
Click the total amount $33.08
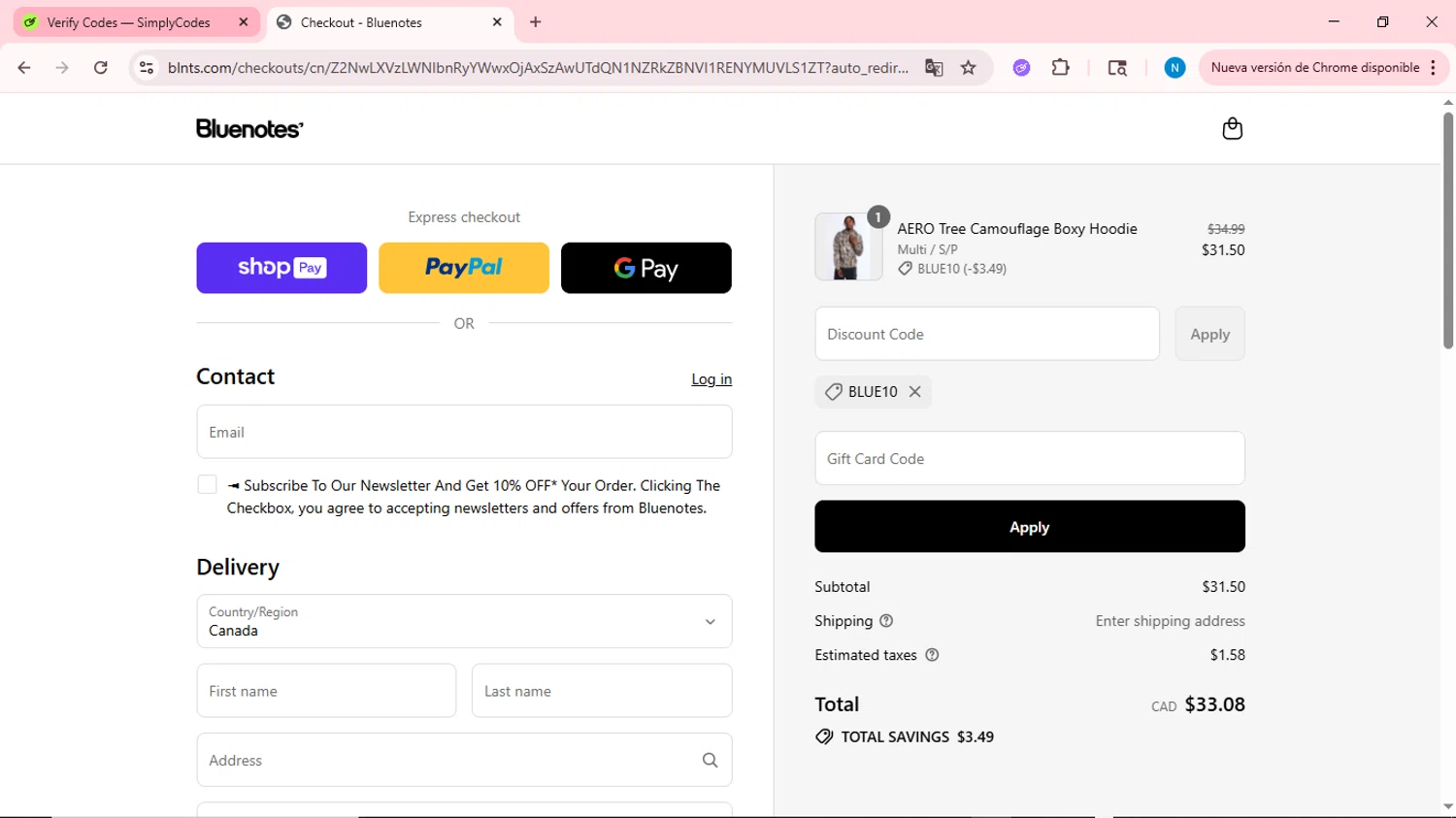coord(1214,704)
